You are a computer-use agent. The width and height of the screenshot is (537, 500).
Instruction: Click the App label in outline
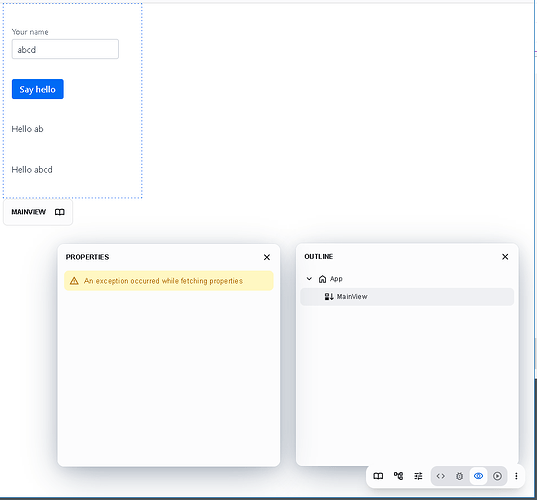[x=336, y=279]
